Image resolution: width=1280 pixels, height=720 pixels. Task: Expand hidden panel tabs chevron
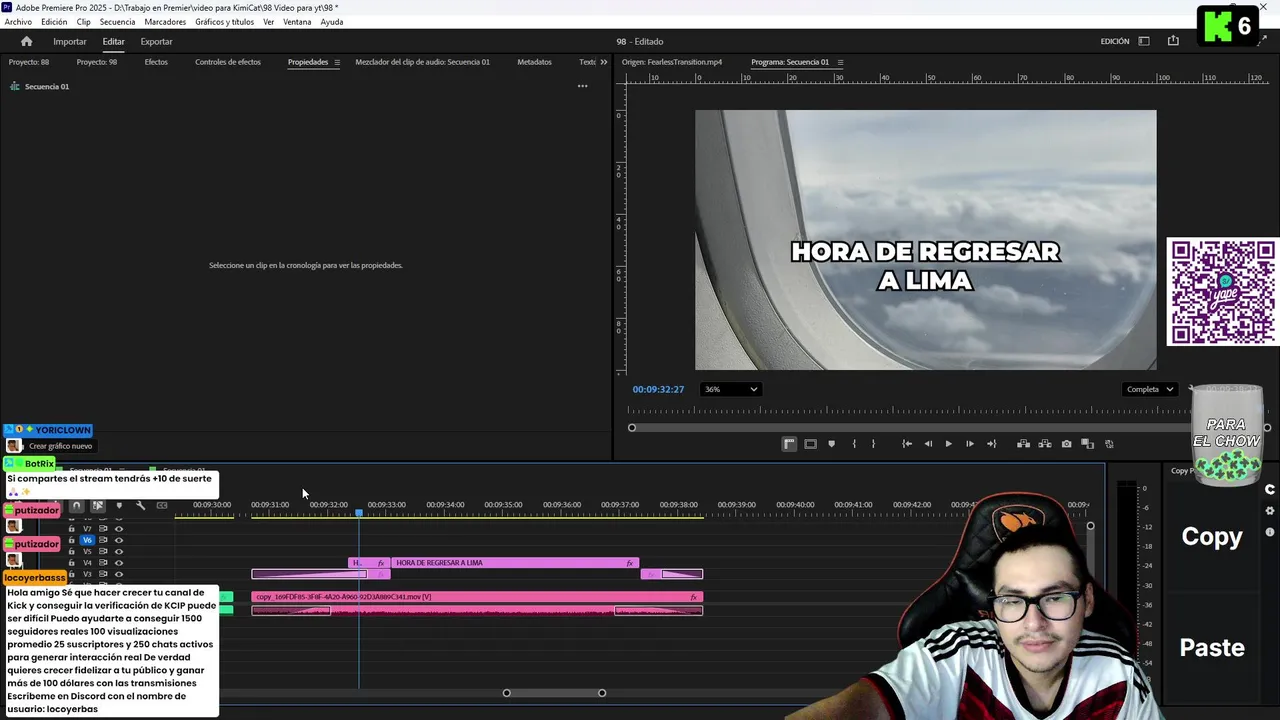(x=603, y=62)
